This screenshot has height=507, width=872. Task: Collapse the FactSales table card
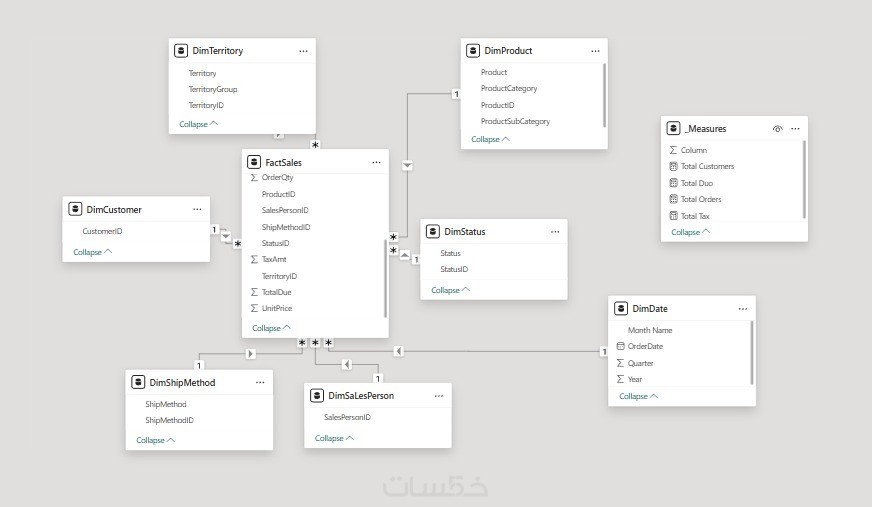(x=271, y=328)
